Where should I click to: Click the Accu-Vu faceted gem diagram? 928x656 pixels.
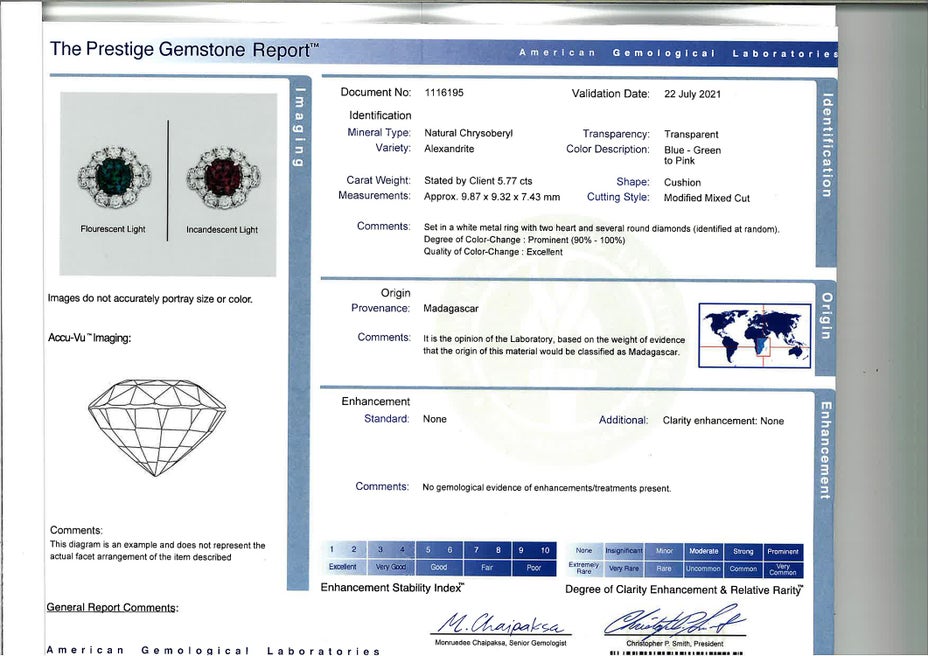(157, 425)
